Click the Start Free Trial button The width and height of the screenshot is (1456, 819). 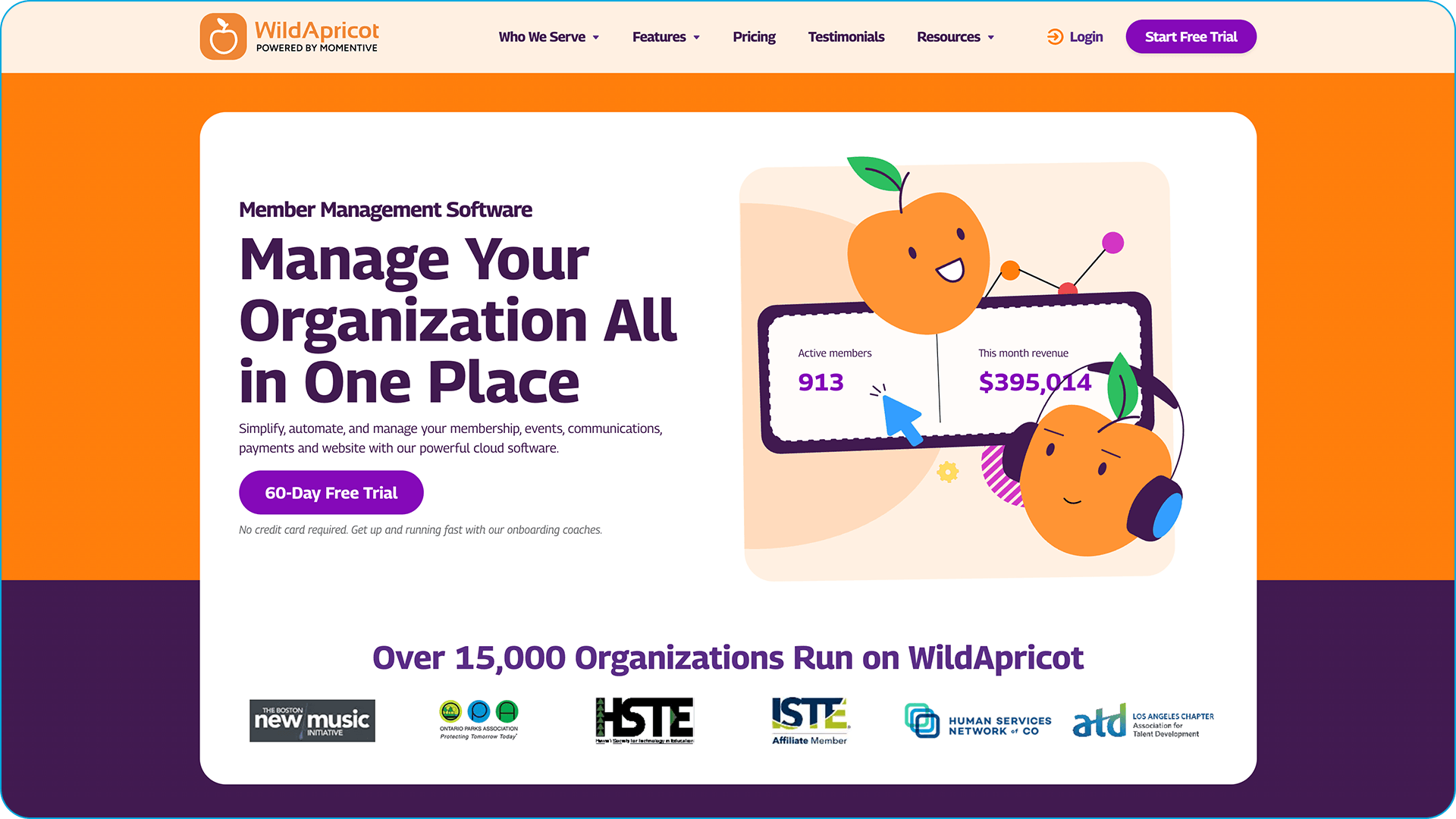pos(1191,36)
